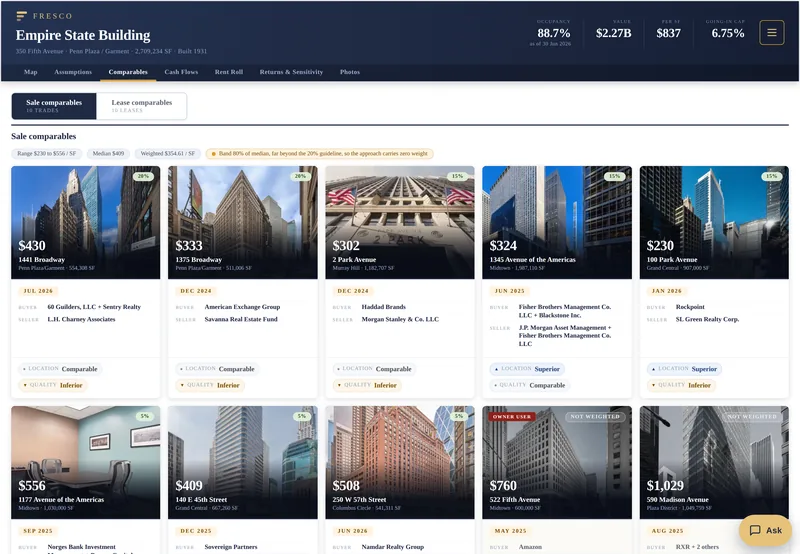This screenshot has width=800, height=554.
Task: Click the 88.7% occupancy metric
Action: coord(554,33)
